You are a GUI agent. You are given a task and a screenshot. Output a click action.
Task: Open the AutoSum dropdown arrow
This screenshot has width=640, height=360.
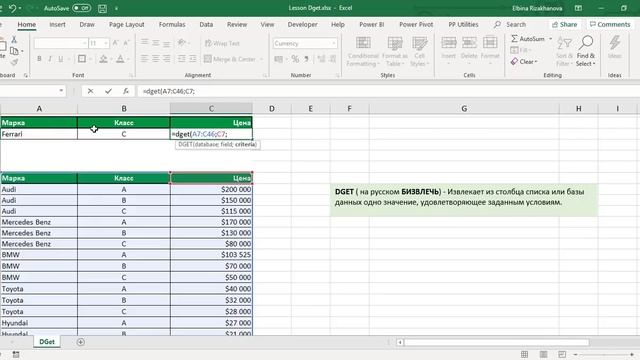(x=551, y=39)
